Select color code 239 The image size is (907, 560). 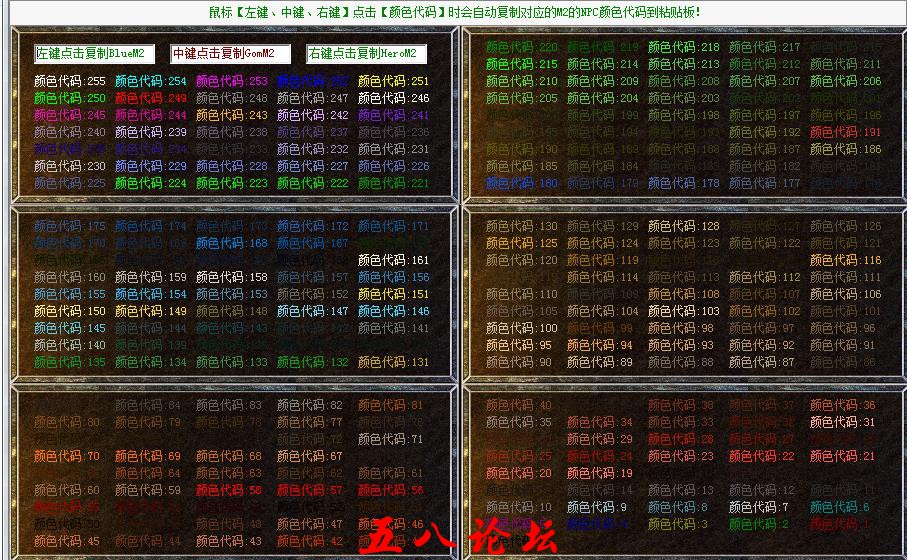click(151, 132)
